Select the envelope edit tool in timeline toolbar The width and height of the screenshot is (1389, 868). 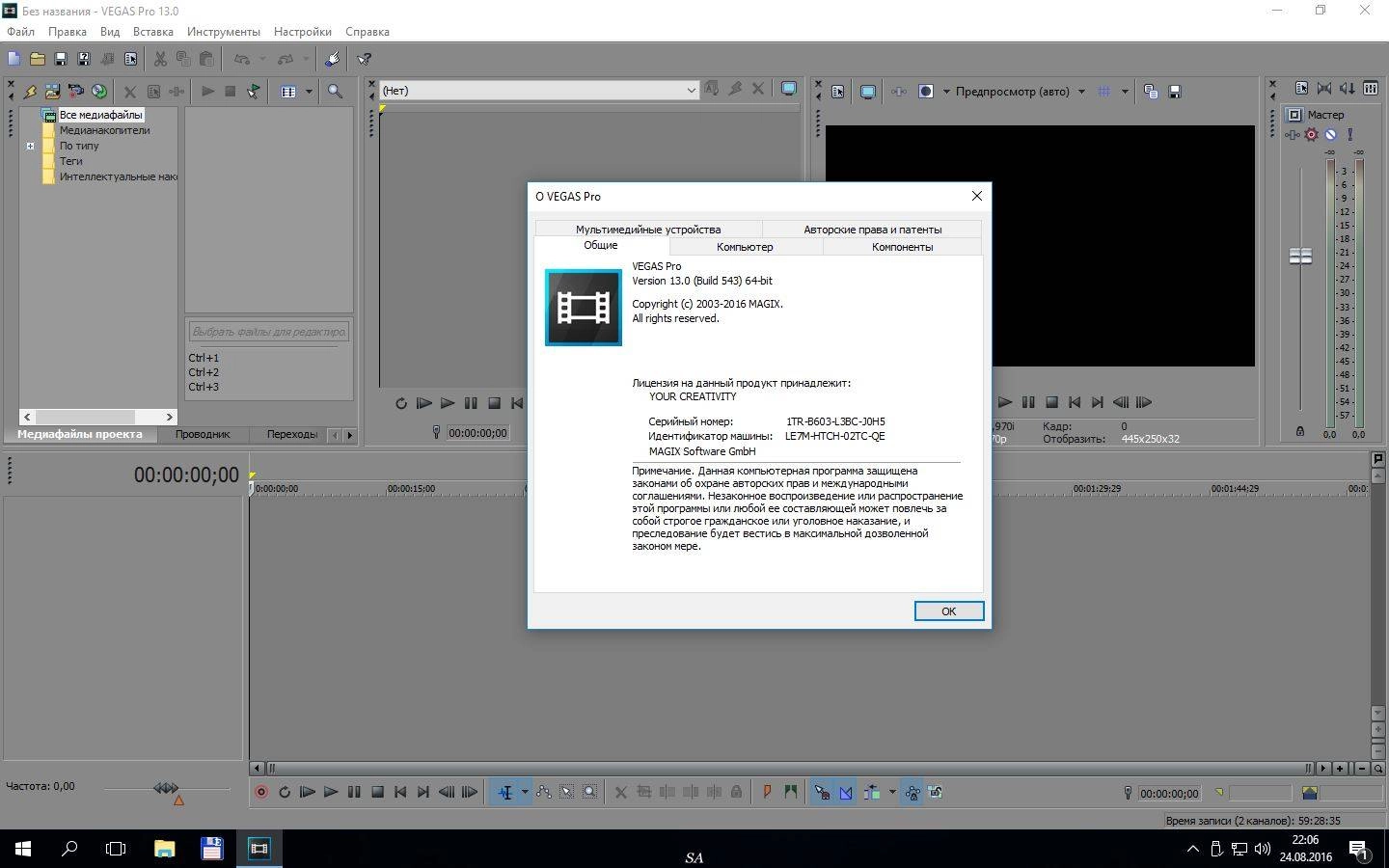[544, 792]
